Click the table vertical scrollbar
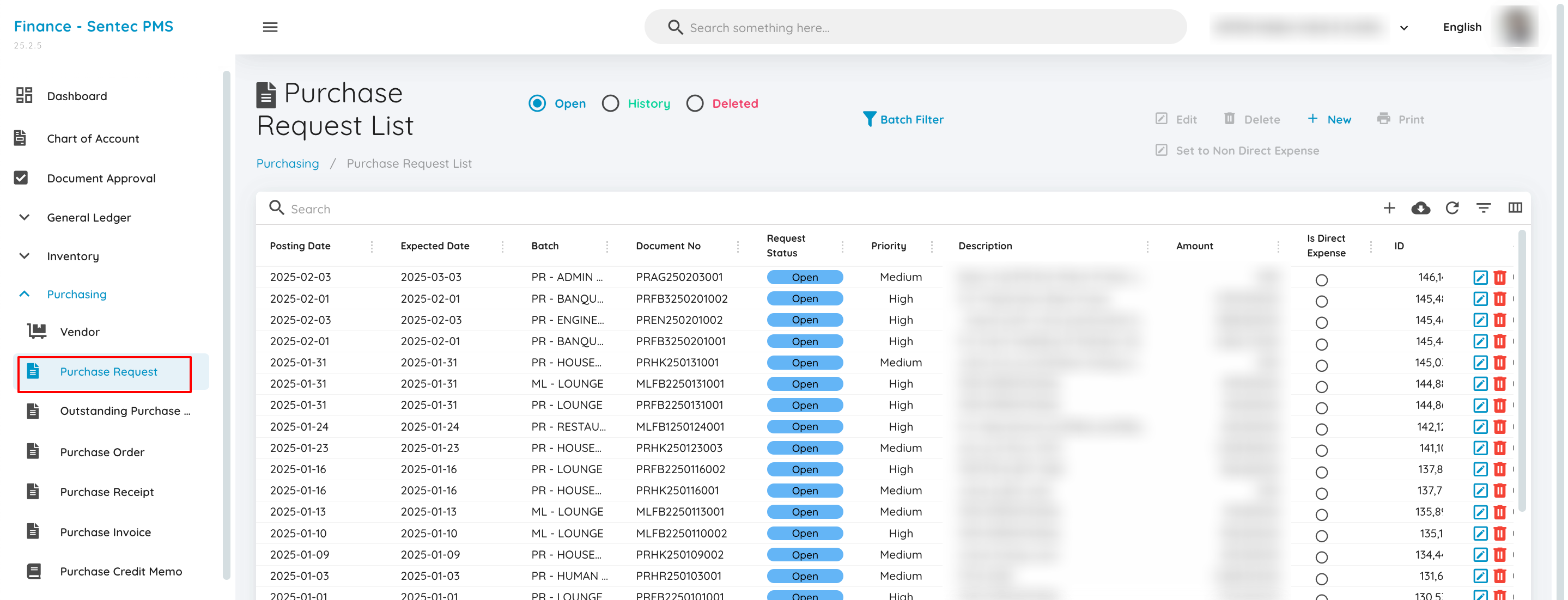 point(1522,371)
